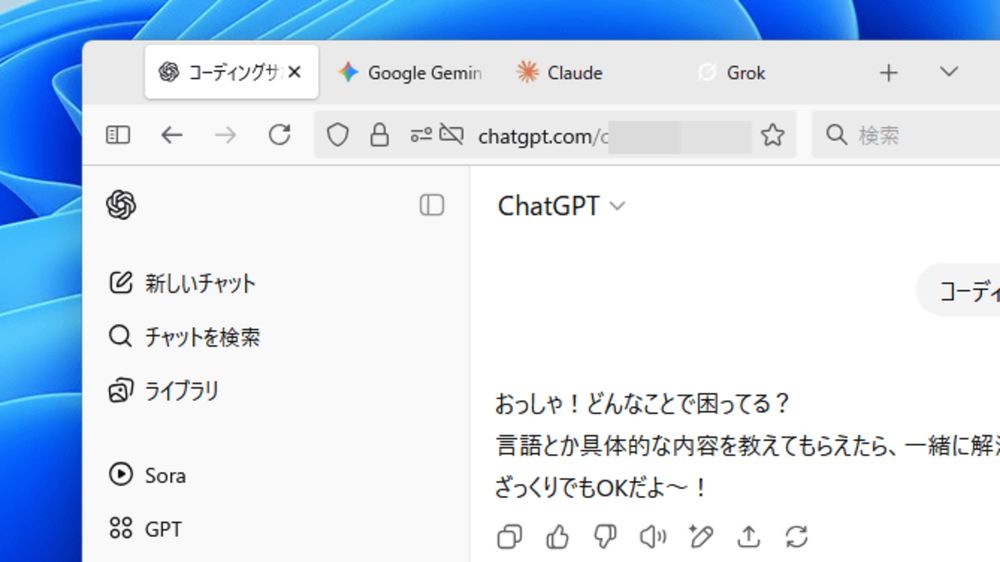Open the ChatGPT model selector dropdown

pyautogui.click(x=561, y=206)
